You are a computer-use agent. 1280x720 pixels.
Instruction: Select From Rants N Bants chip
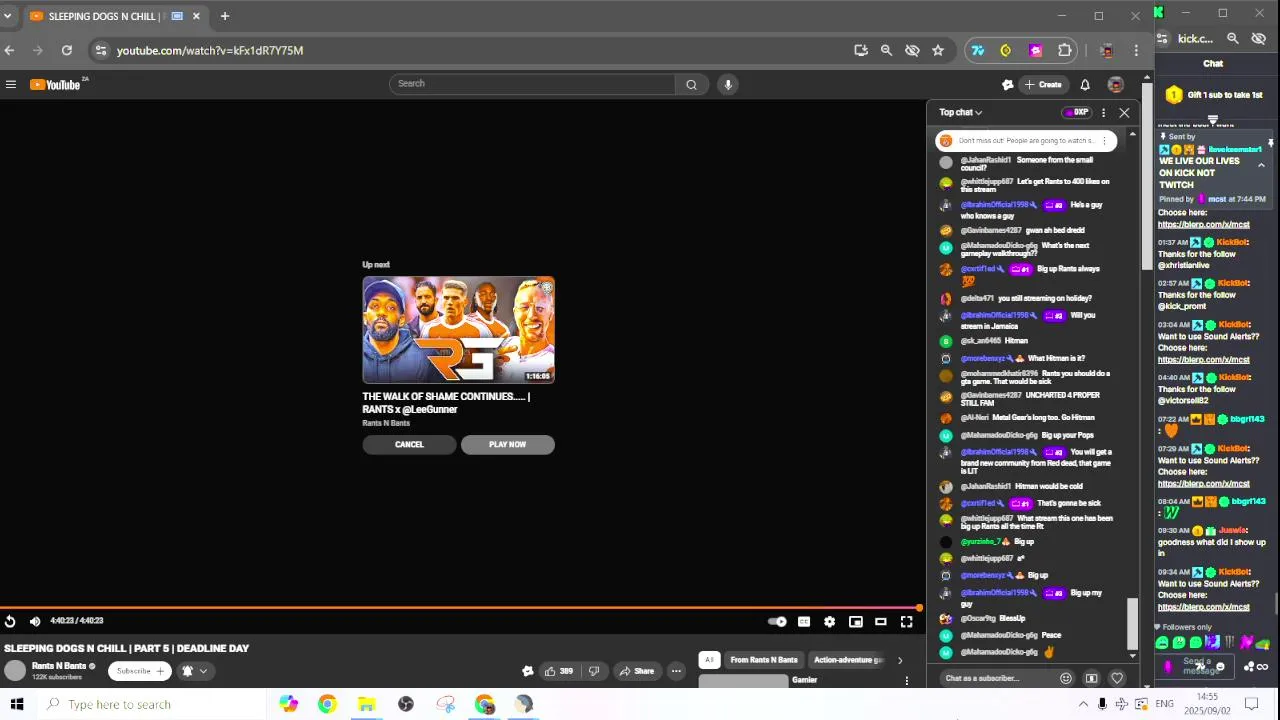click(x=764, y=660)
